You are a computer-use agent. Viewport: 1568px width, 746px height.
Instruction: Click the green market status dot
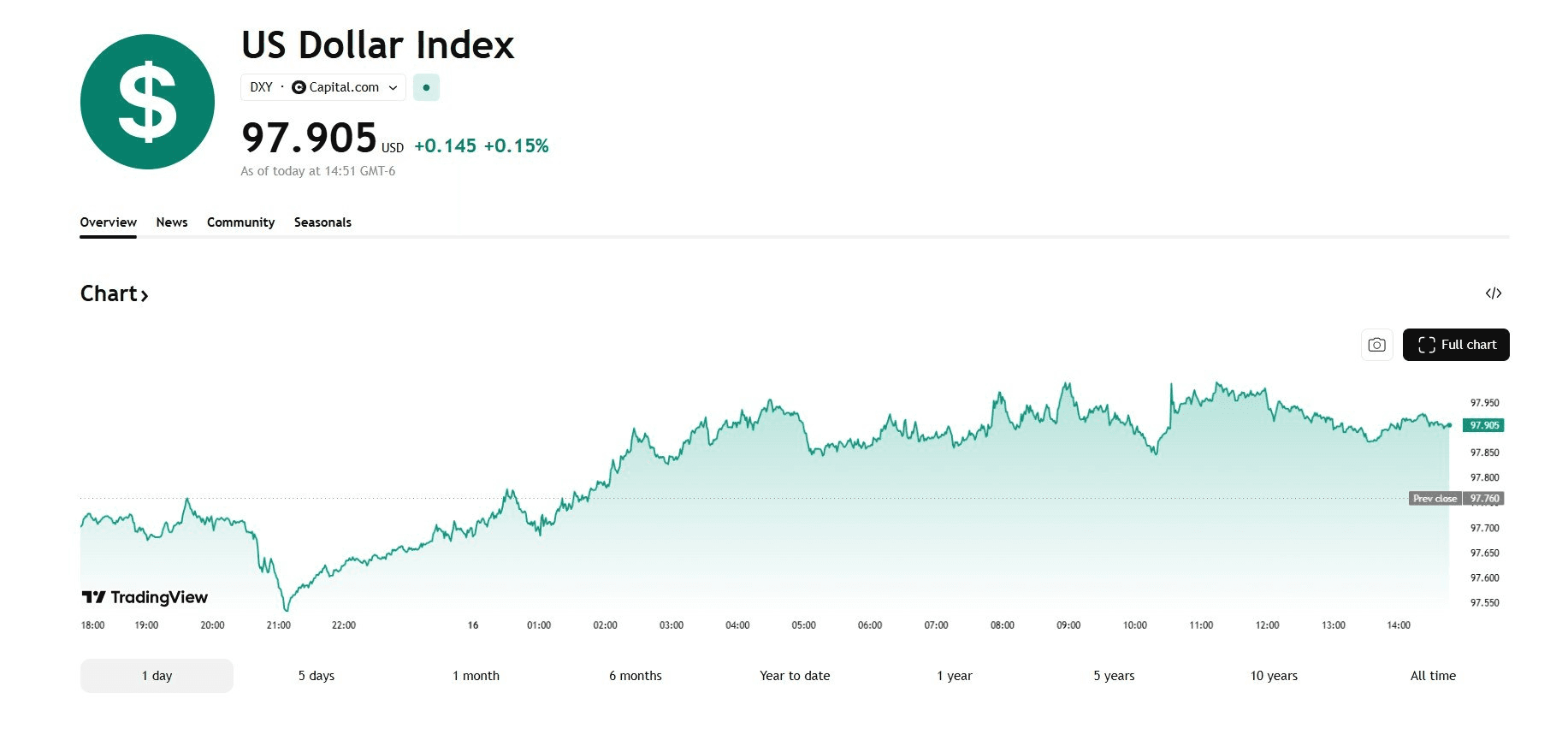click(426, 87)
